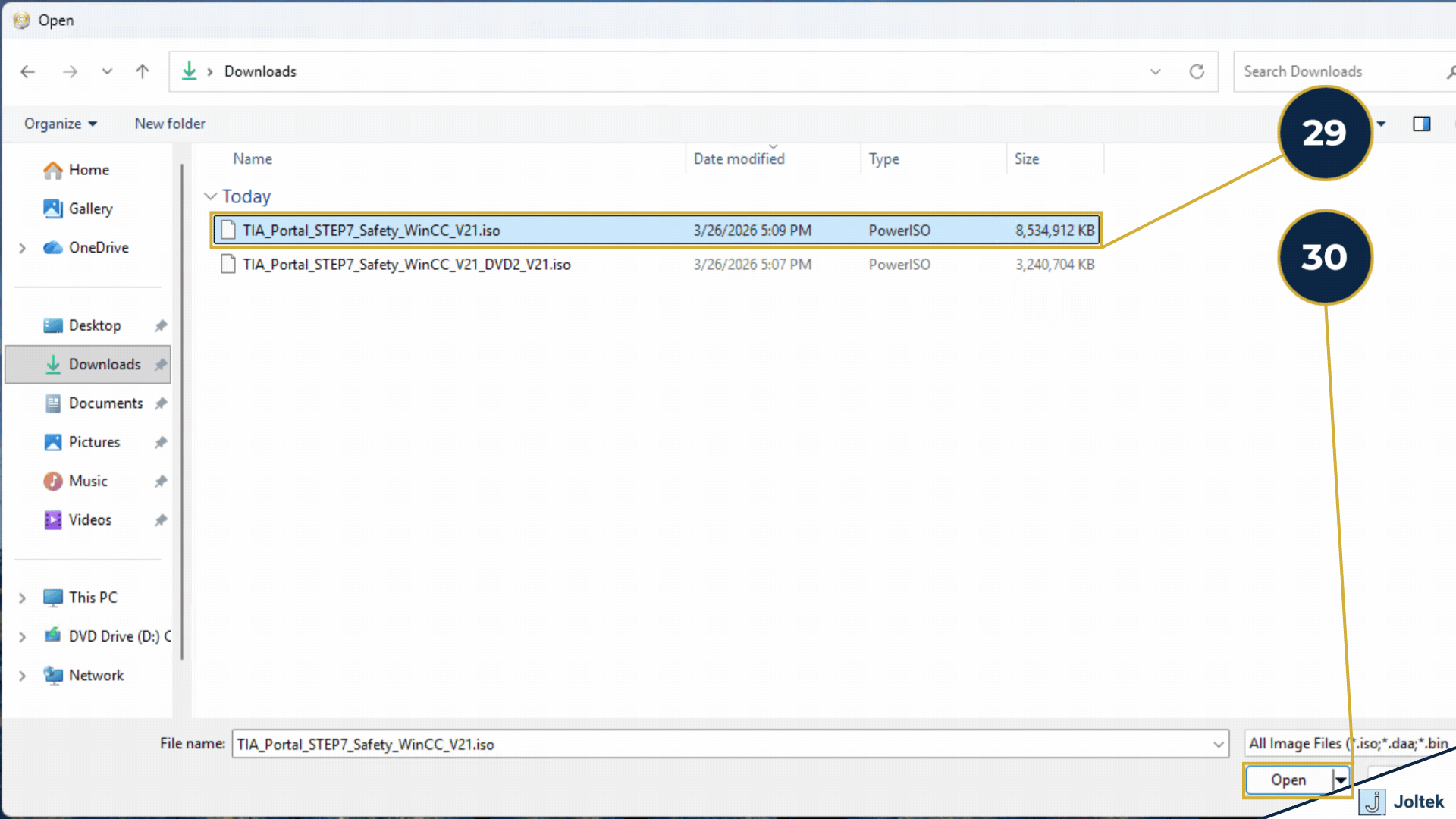Open the address bar history dropdown
The image size is (1456, 819).
click(x=1155, y=71)
